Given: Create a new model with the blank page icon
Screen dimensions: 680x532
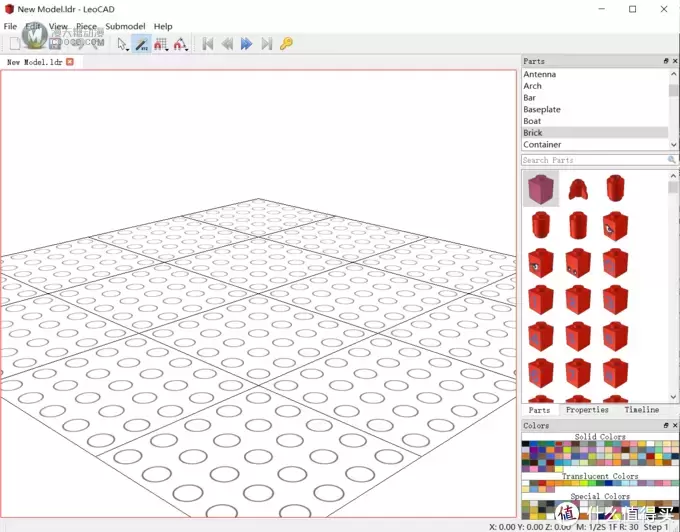Looking at the screenshot, I should pos(15,44).
